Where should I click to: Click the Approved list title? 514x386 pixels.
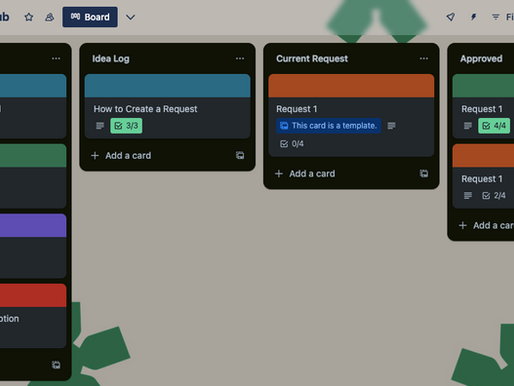tap(481, 59)
